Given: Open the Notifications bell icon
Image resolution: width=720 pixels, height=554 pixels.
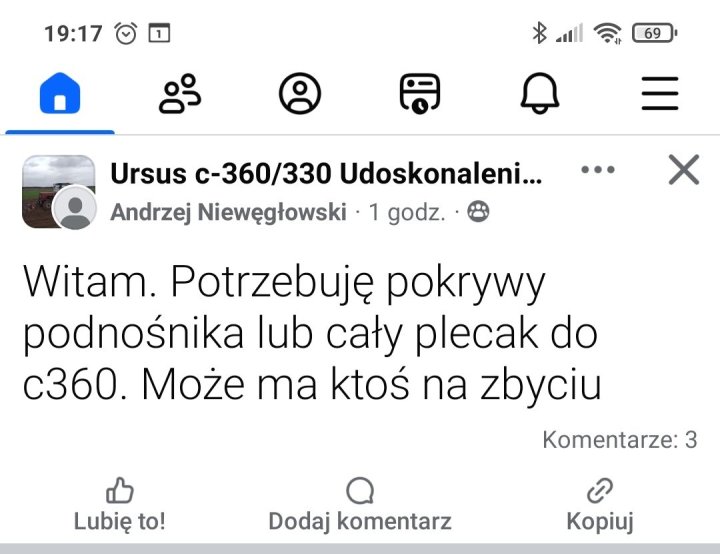Looking at the screenshot, I should (x=540, y=94).
